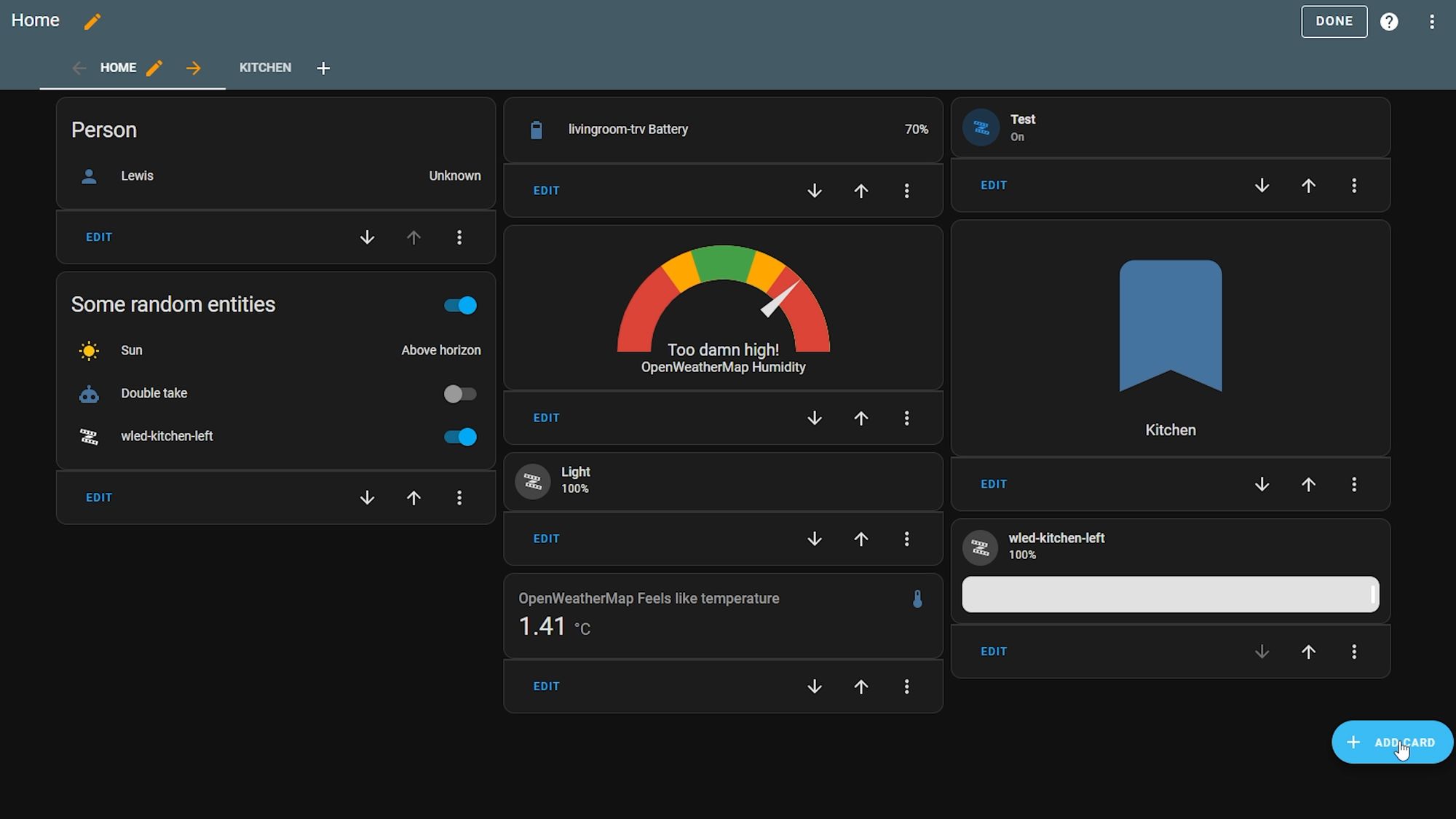Toggle the Some random entities header switch

click(x=461, y=305)
